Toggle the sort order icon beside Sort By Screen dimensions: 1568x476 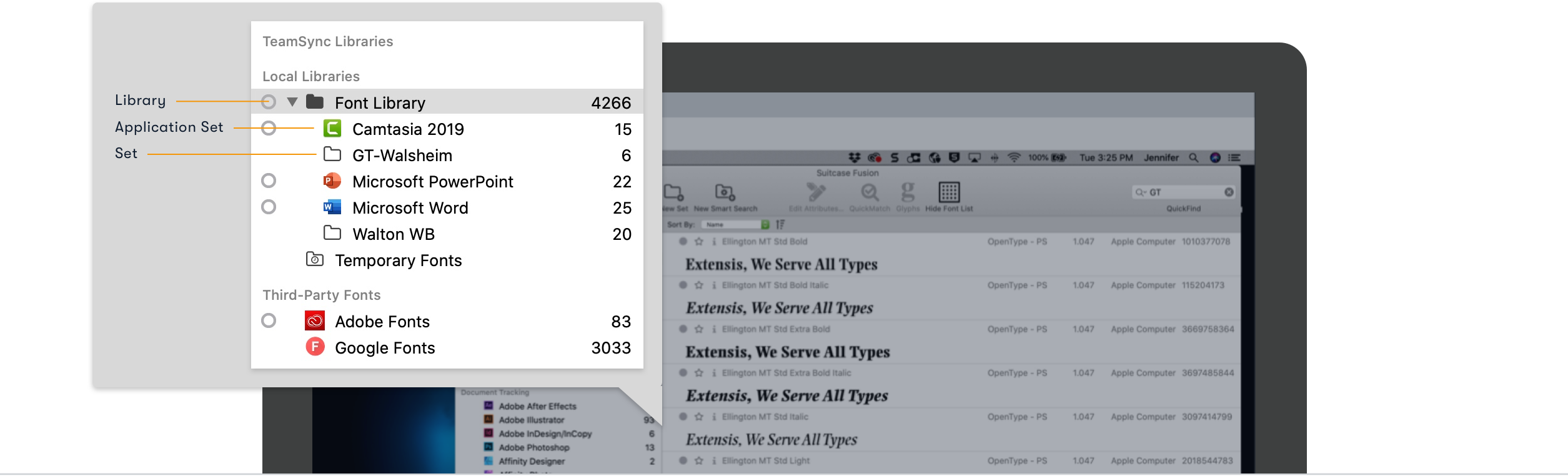780,224
